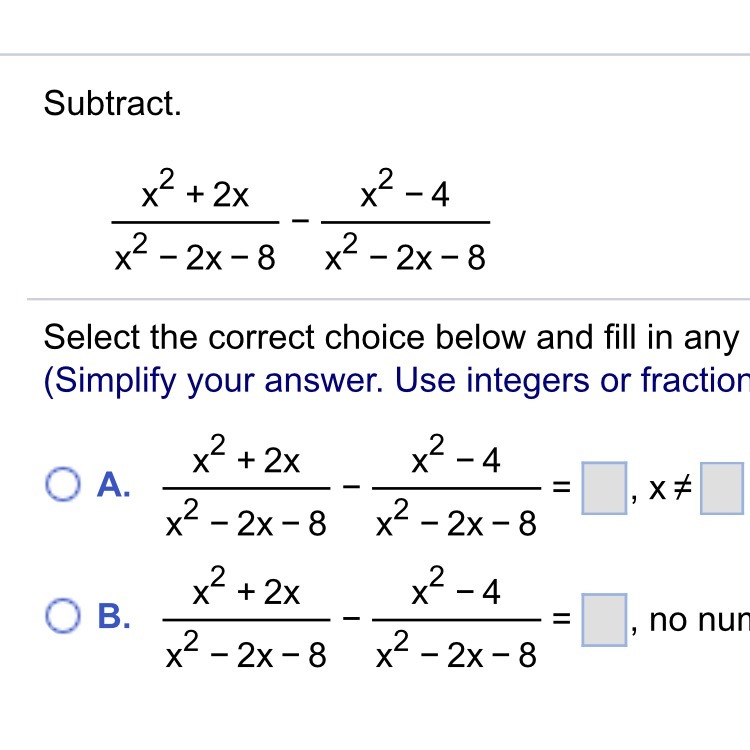Click the second fraction in choice B
This screenshot has height=750, width=750.
(x=456, y=617)
